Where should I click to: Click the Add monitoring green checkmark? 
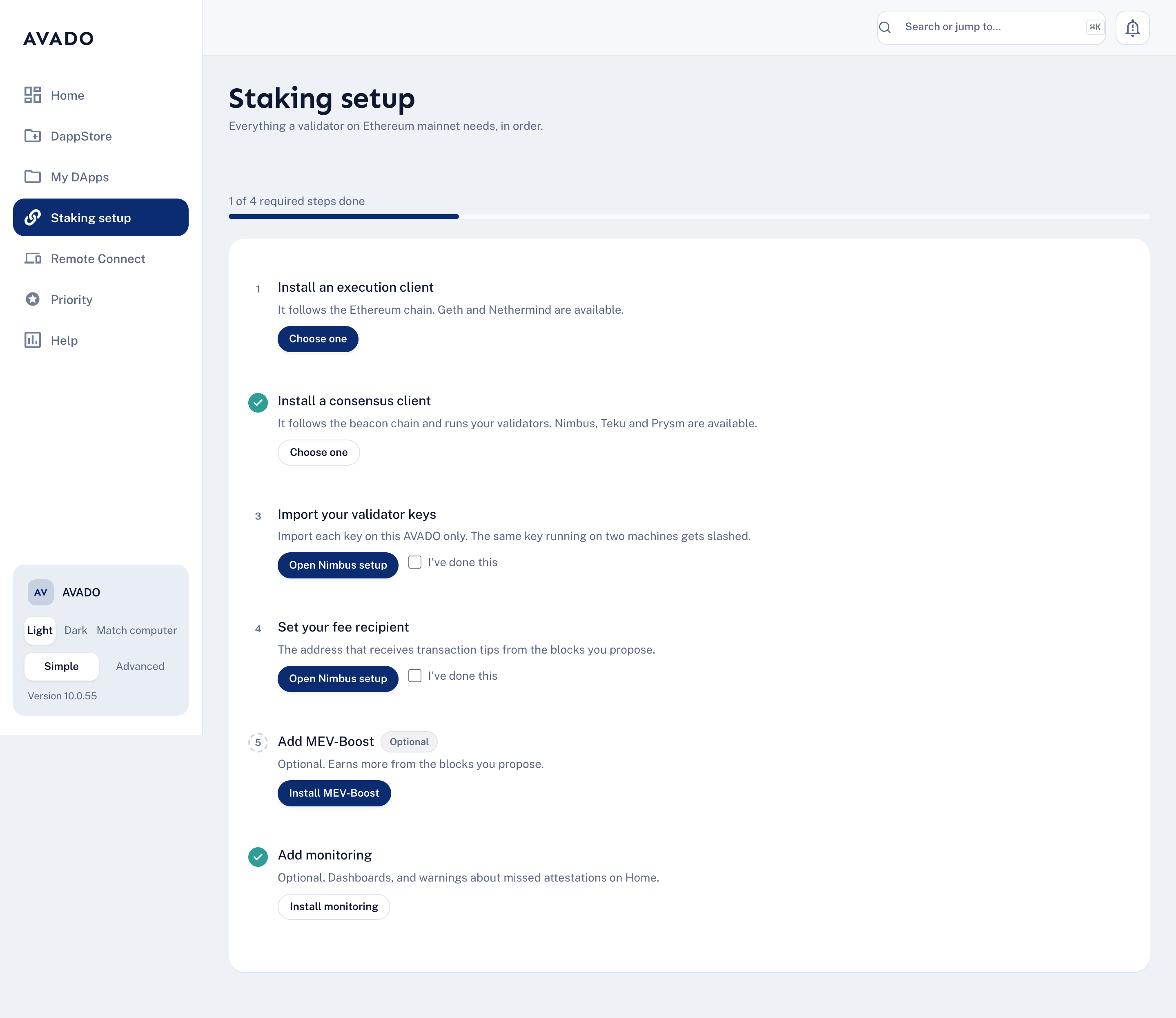point(258,857)
